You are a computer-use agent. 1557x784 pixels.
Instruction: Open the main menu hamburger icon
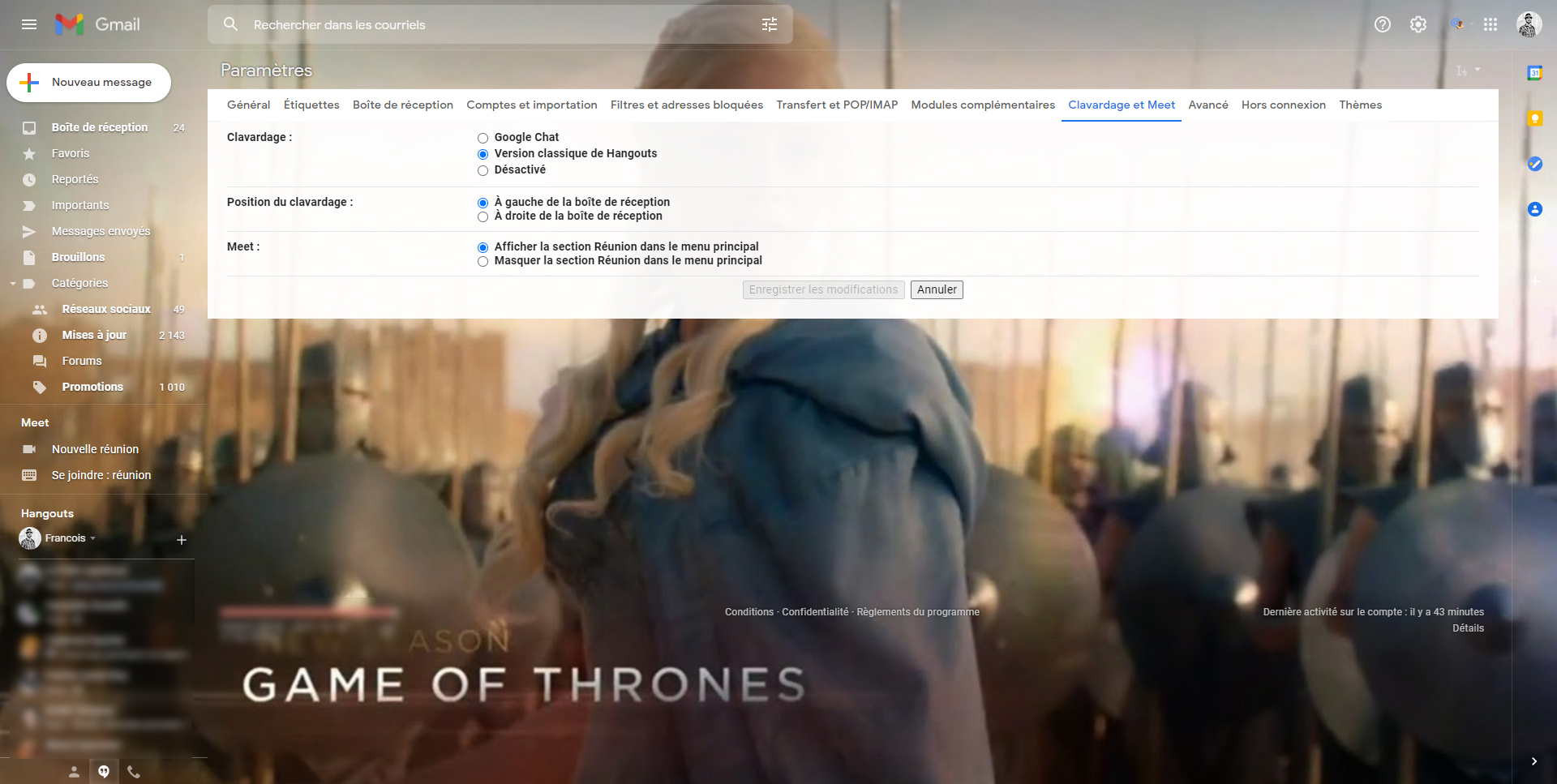tap(29, 24)
